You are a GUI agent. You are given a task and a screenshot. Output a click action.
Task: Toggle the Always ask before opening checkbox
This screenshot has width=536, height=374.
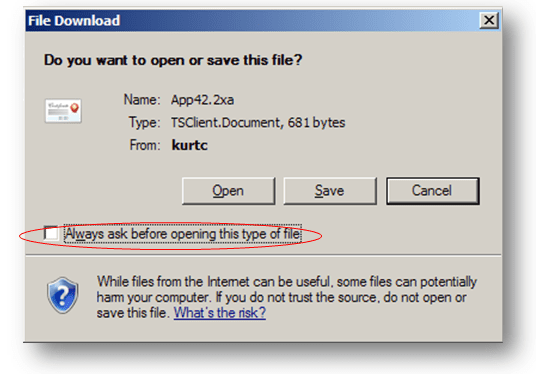point(51,233)
